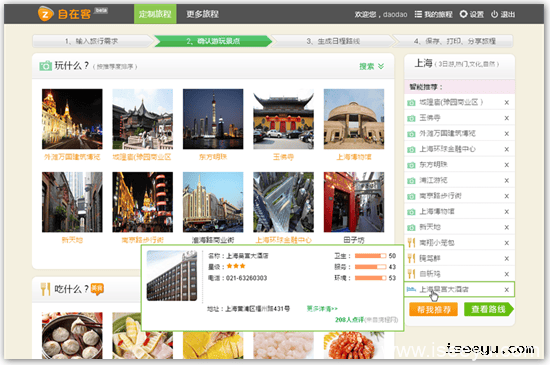Click the 环境 rating bar
The width and height of the screenshot is (550, 365).
tap(370, 278)
